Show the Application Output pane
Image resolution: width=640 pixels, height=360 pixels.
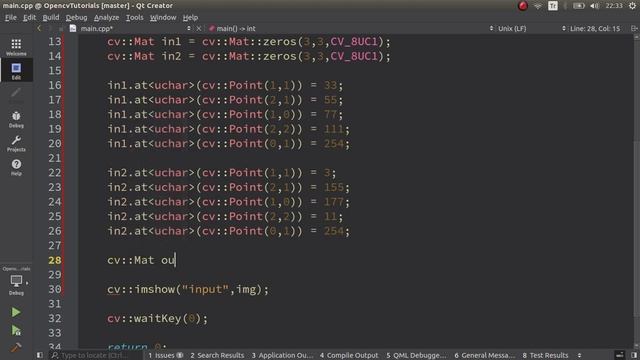tap(282, 356)
